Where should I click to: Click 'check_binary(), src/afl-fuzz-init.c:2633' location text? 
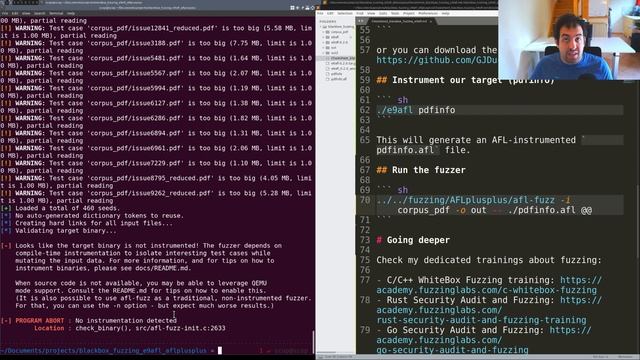[x=150, y=328]
